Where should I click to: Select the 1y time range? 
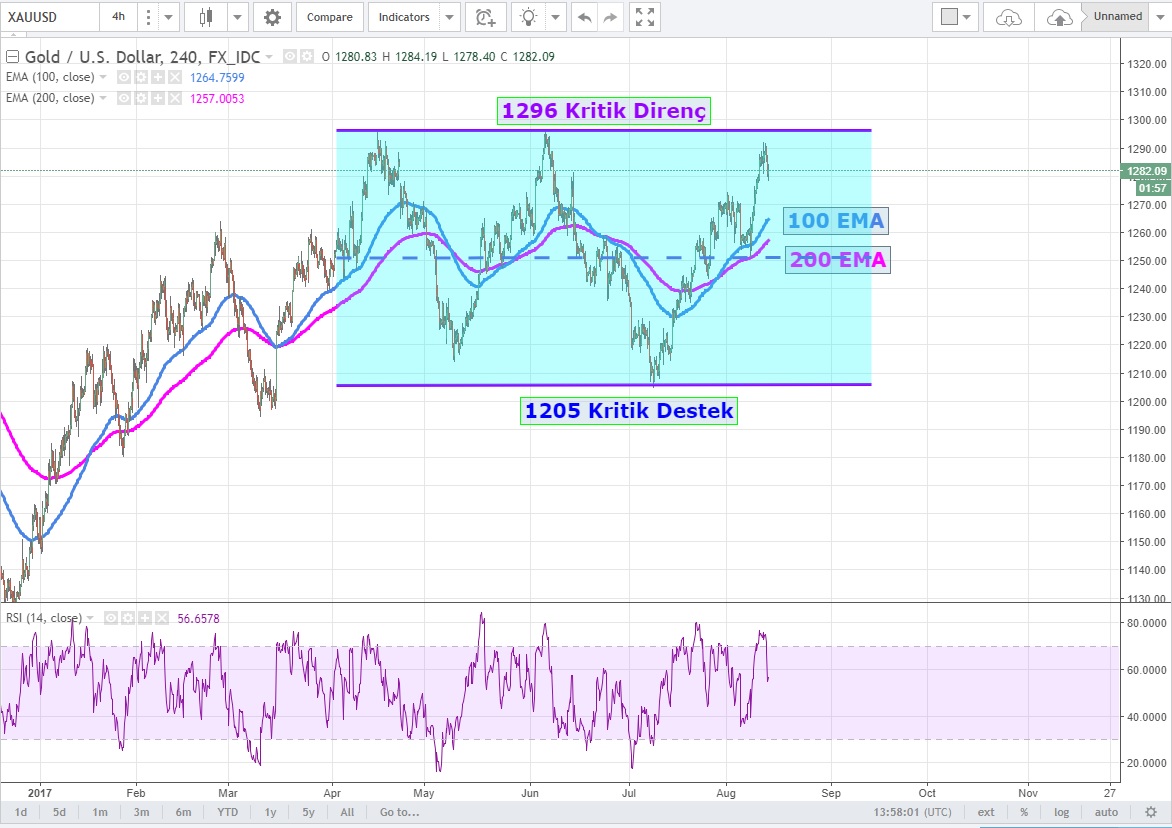270,812
